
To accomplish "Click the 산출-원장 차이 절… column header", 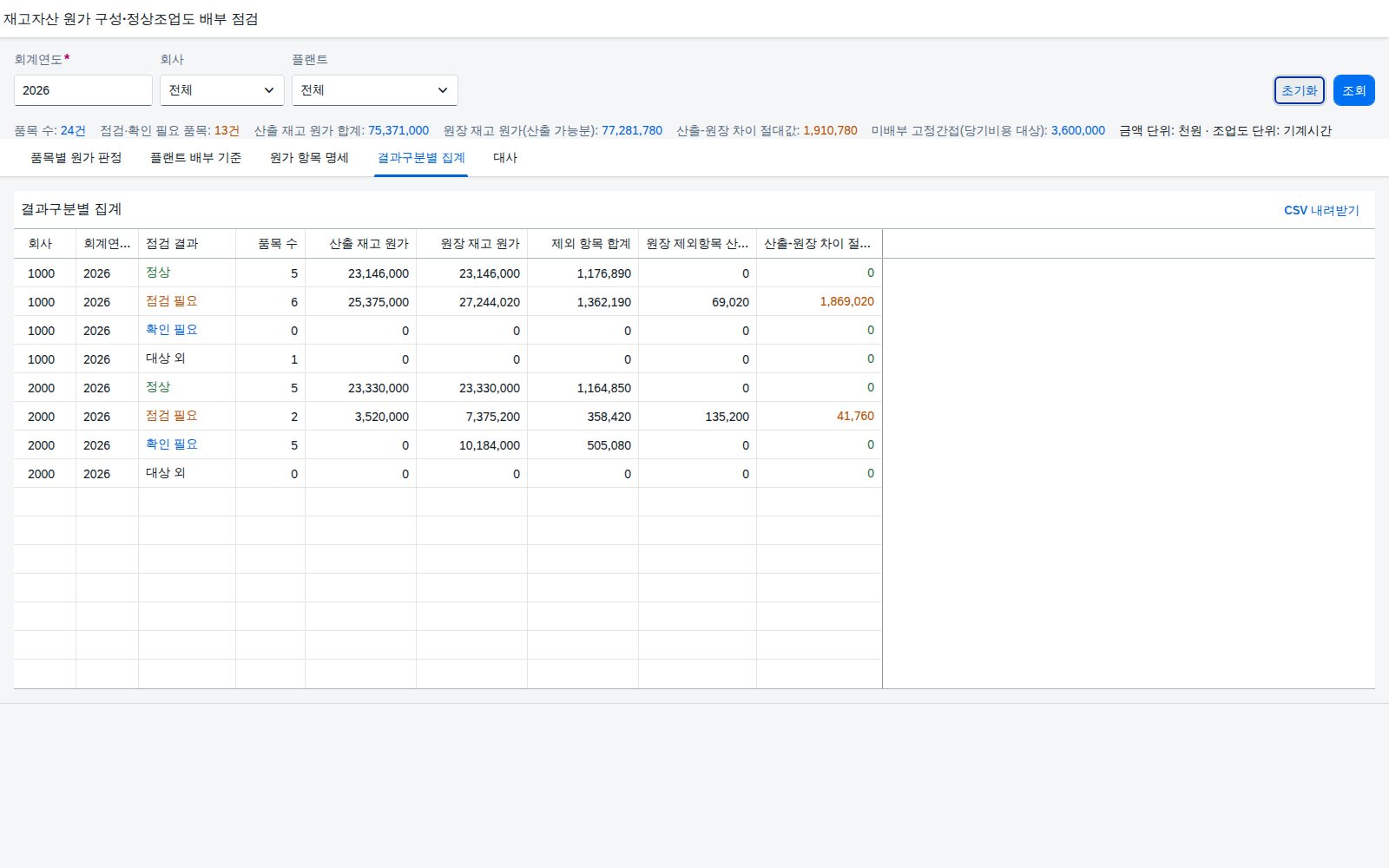I will point(819,244).
